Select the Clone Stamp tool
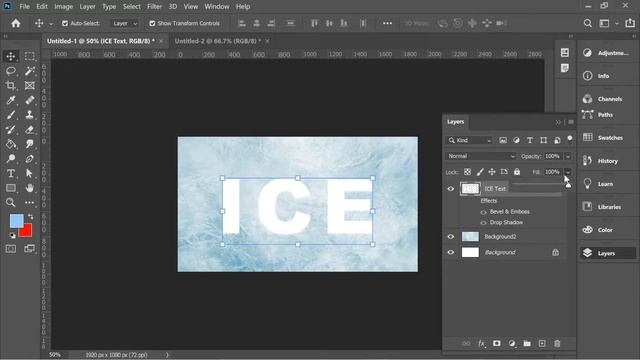Screen dimensions: 640x360 pyautogui.click(x=29, y=115)
